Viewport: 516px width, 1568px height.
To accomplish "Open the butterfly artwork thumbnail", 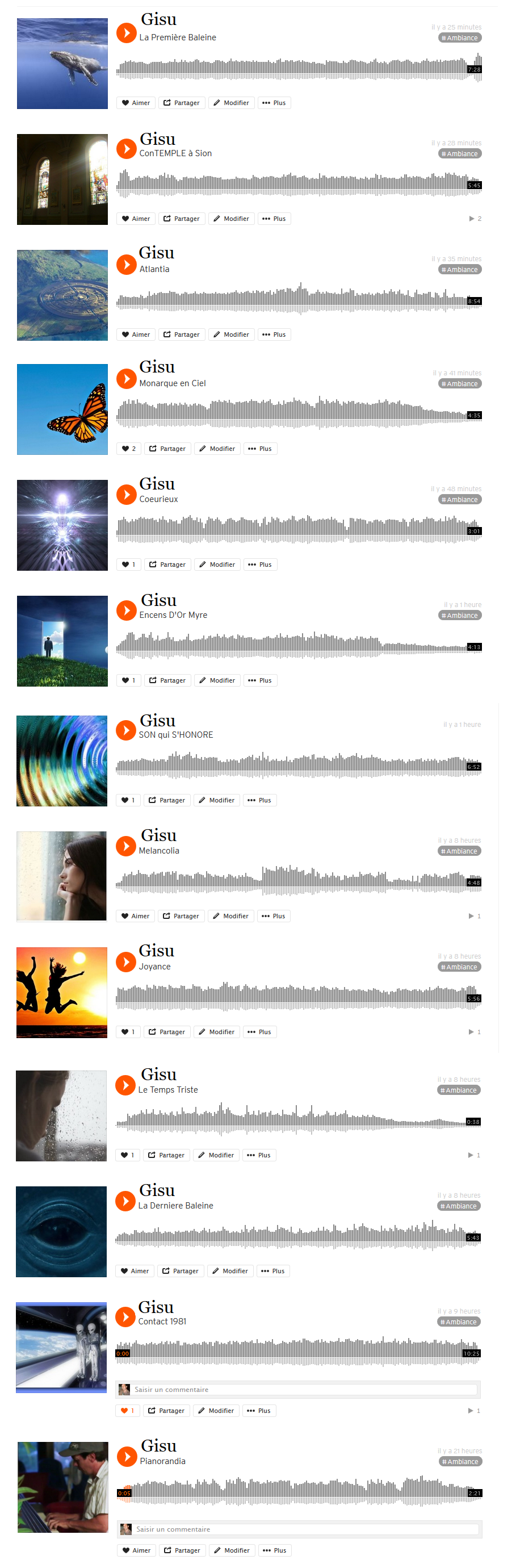I will [x=62, y=409].
